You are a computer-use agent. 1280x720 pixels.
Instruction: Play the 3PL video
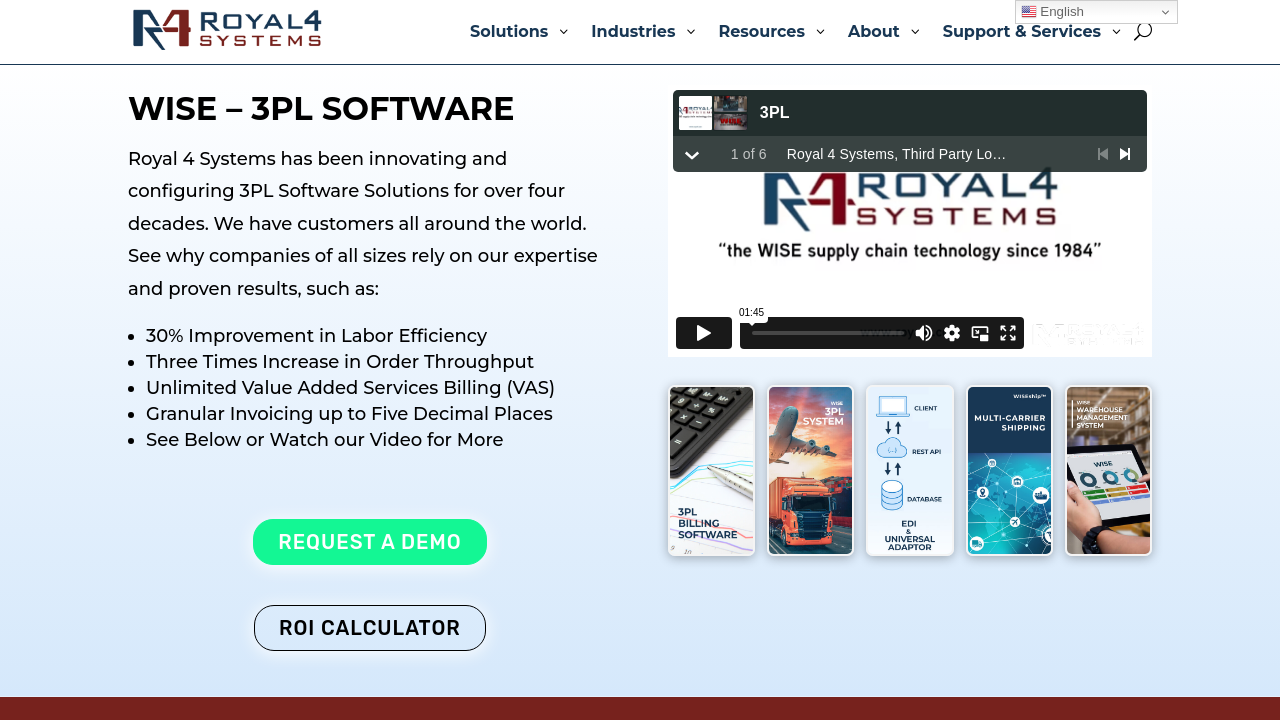coord(704,333)
